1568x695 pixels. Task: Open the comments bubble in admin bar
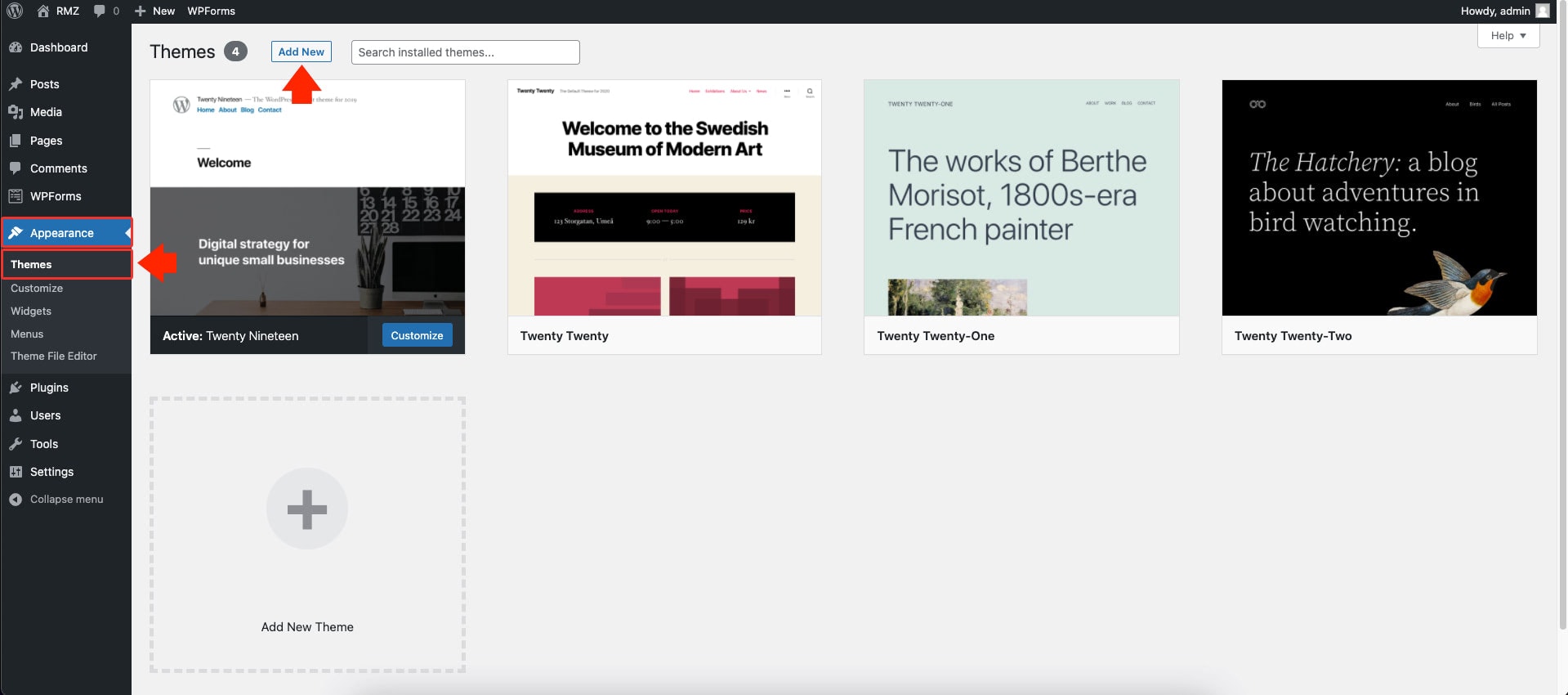point(100,11)
